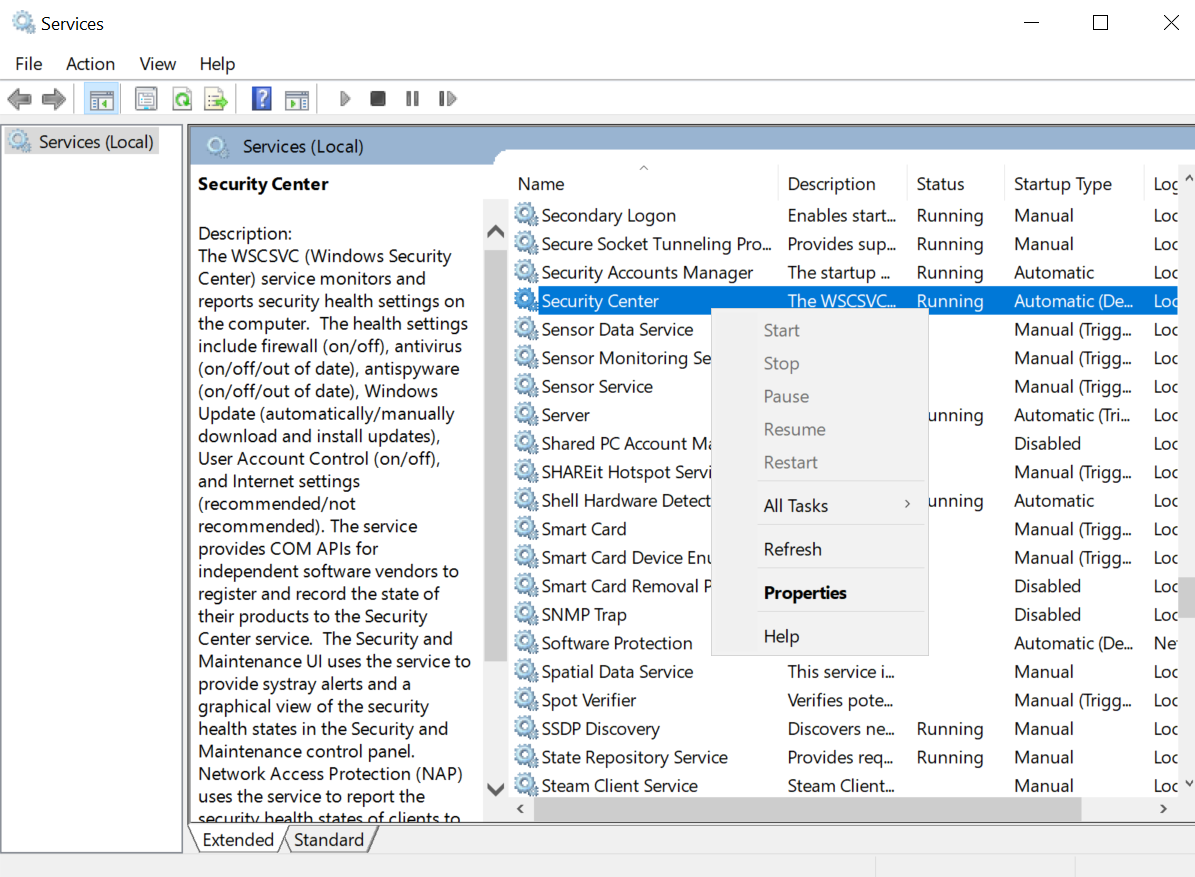Choose Stop in the context menu
This screenshot has height=877, width=1195.
tap(820, 363)
